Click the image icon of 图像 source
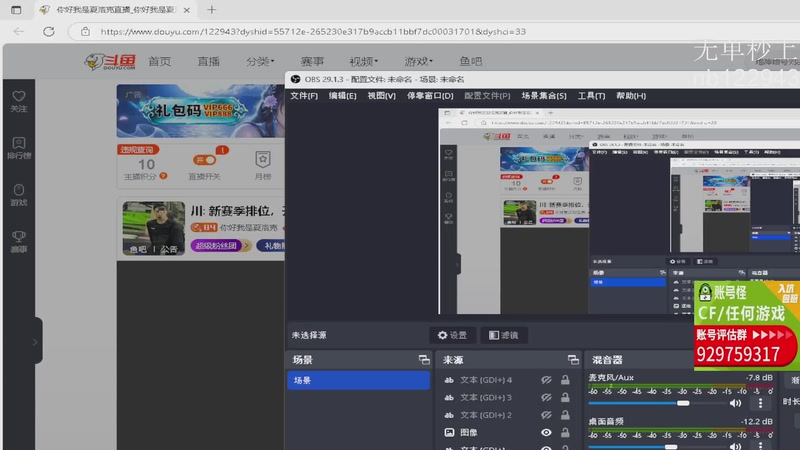The image size is (800, 450). click(x=449, y=432)
